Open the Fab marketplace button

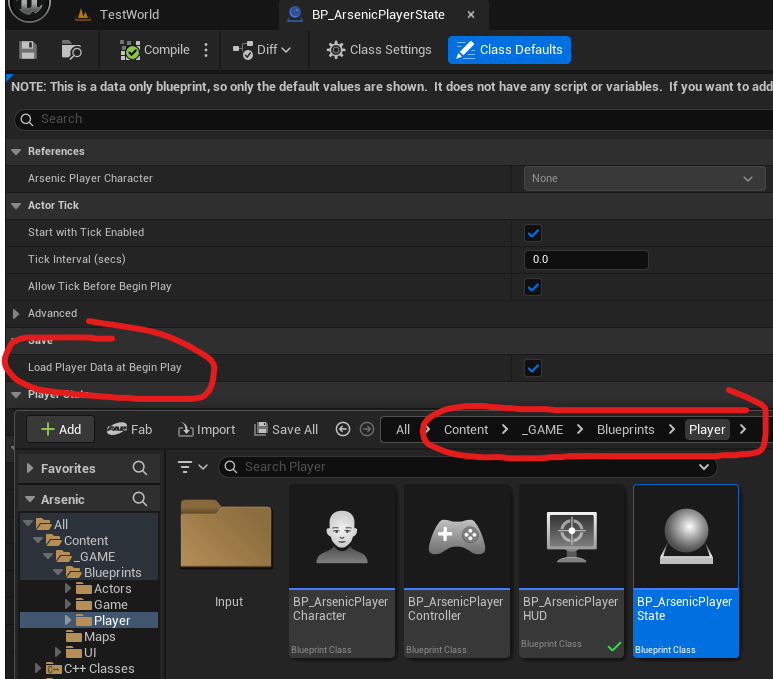[129, 429]
